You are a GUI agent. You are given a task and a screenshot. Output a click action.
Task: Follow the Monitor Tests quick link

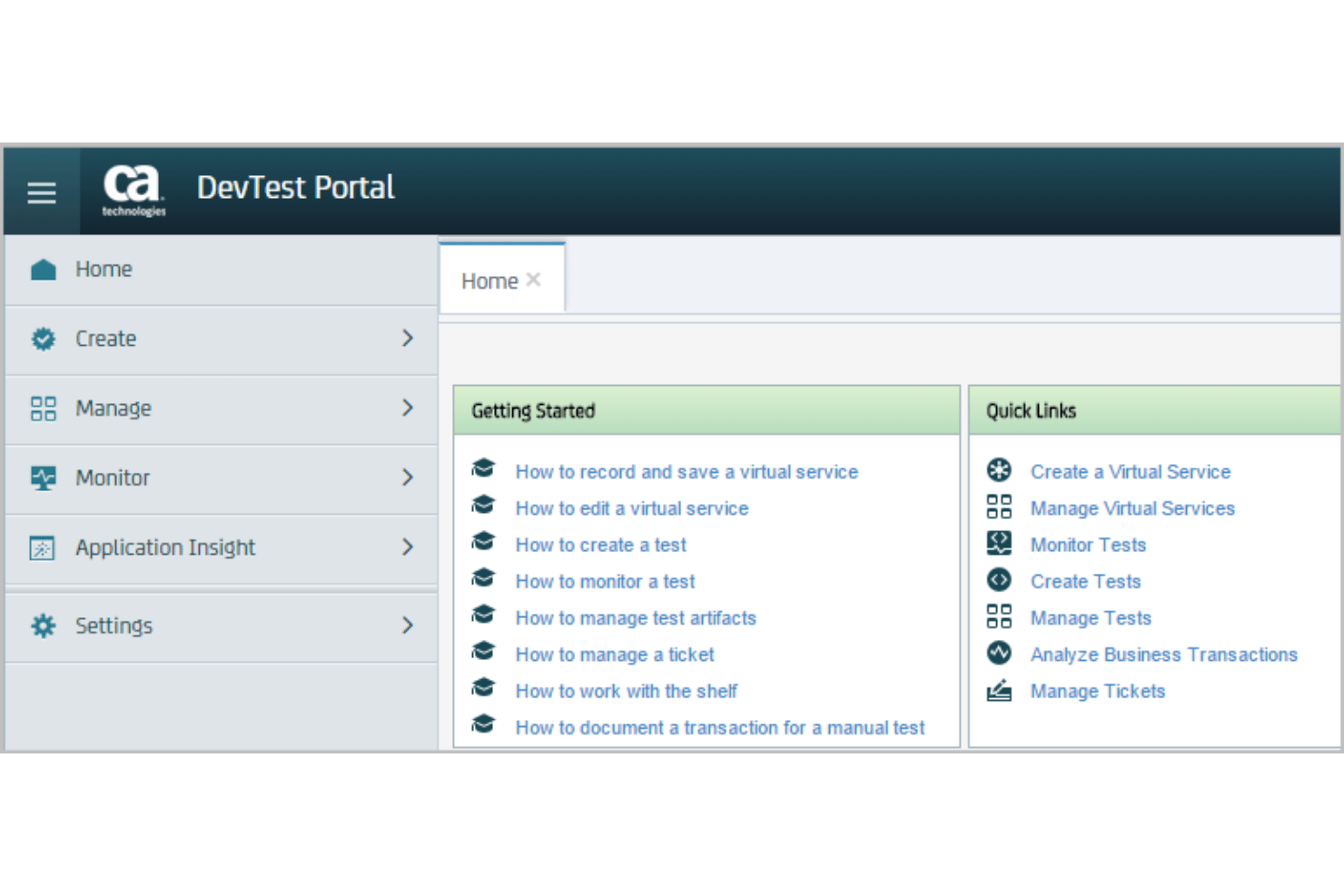[1088, 545]
